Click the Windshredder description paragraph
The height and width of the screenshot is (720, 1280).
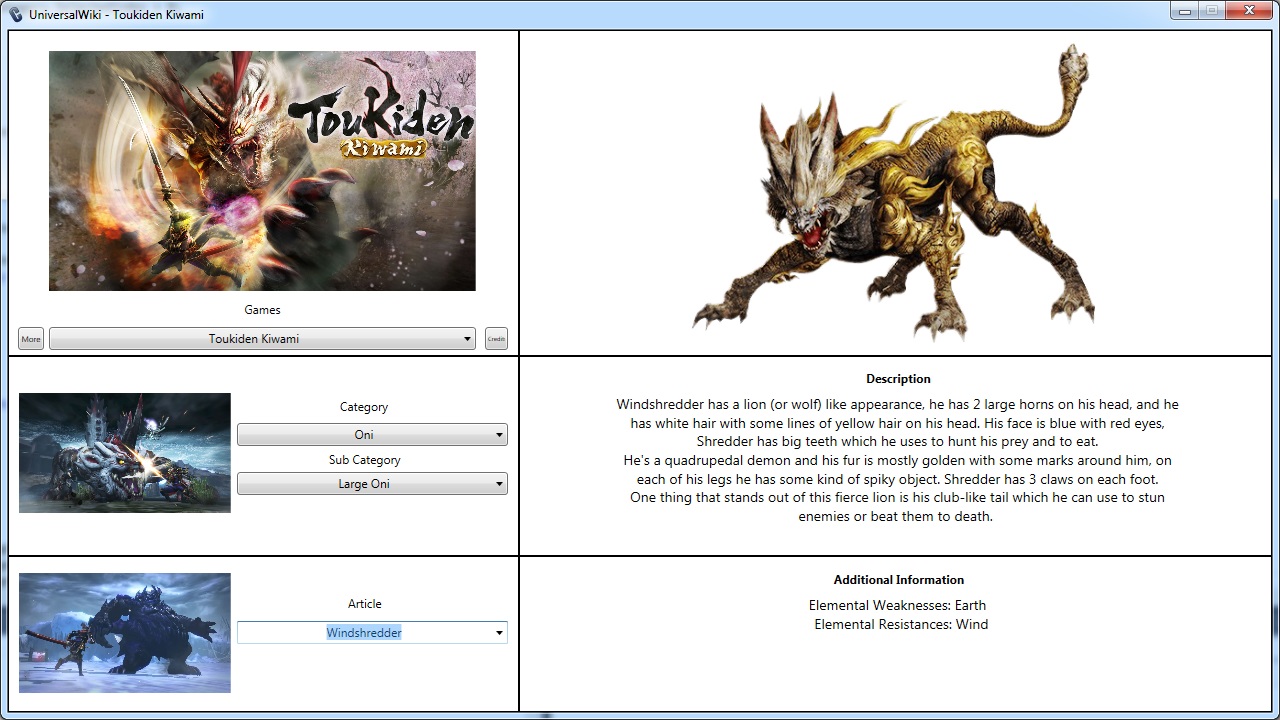tap(897, 460)
